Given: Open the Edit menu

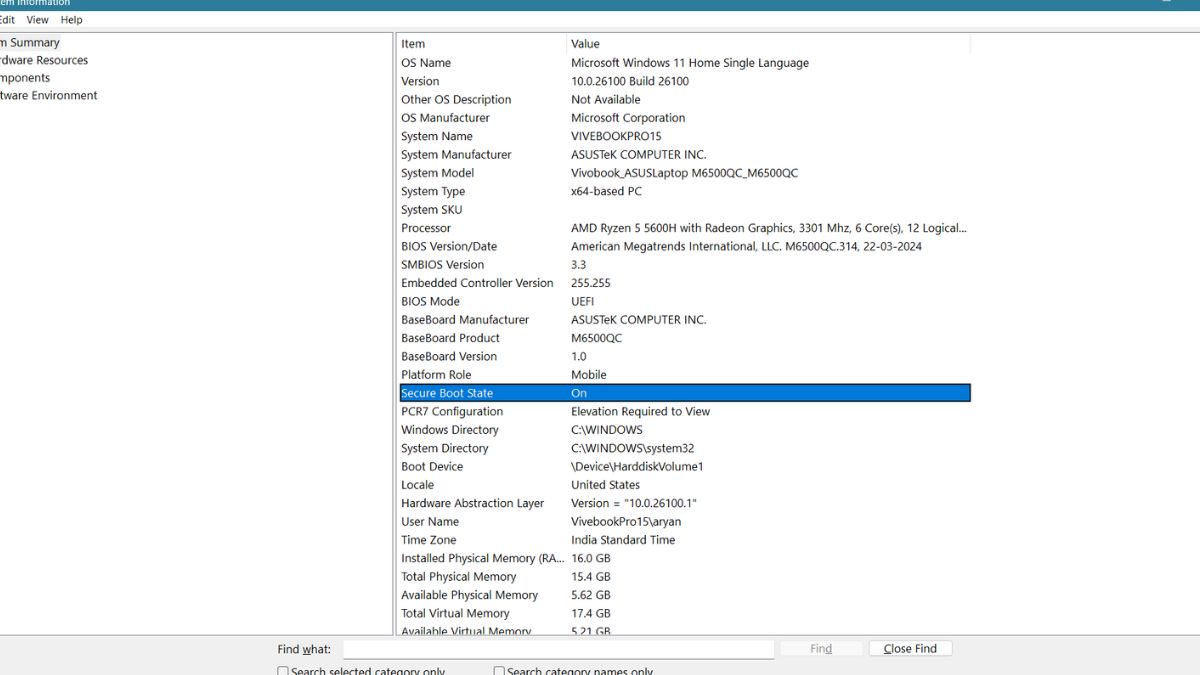Looking at the screenshot, I should coord(7,20).
